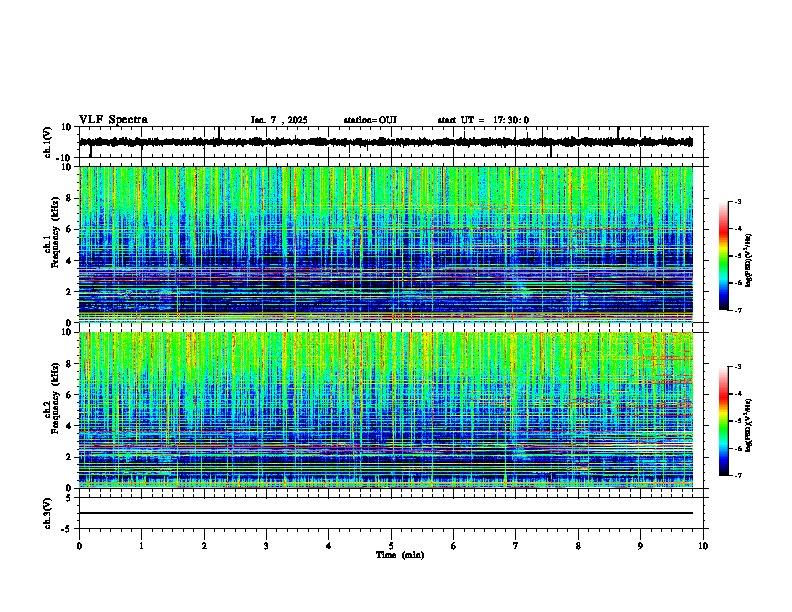Click the ch.1 color scale bar
This screenshot has width=792, height=612.
coord(723,256)
